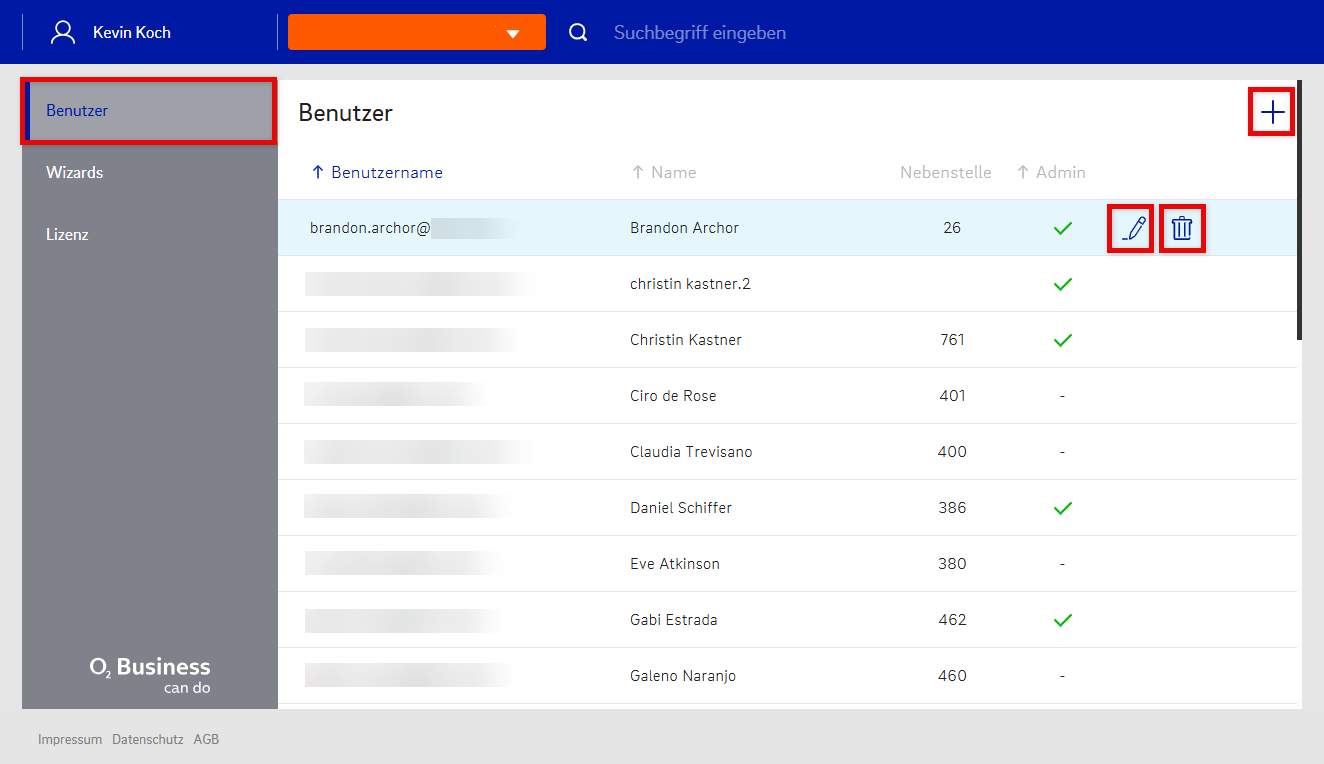This screenshot has height=764, width=1324.
Task: Click the admin checkmark for Gabi Estrada
Action: tap(1062, 621)
